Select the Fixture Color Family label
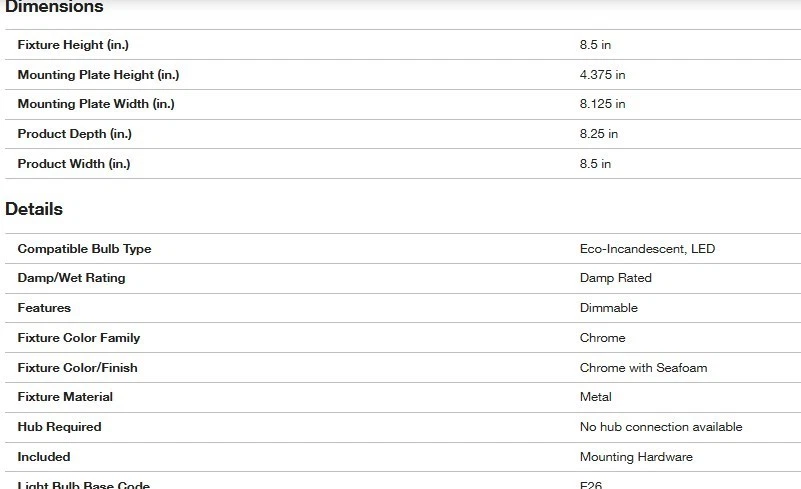Viewport: 801px width, 489px height. (x=79, y=338)
